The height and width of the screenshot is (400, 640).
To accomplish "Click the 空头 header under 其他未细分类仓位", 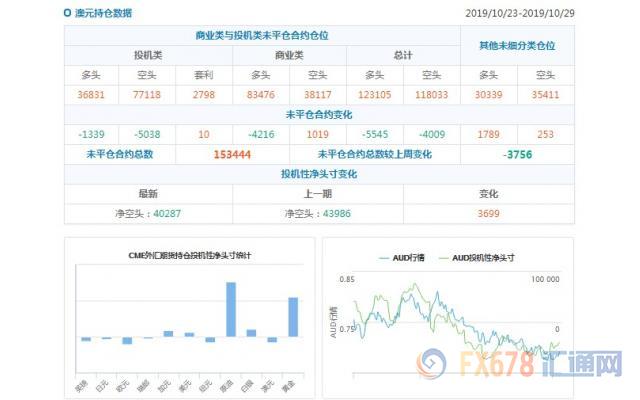I will (x=545, y=75).
